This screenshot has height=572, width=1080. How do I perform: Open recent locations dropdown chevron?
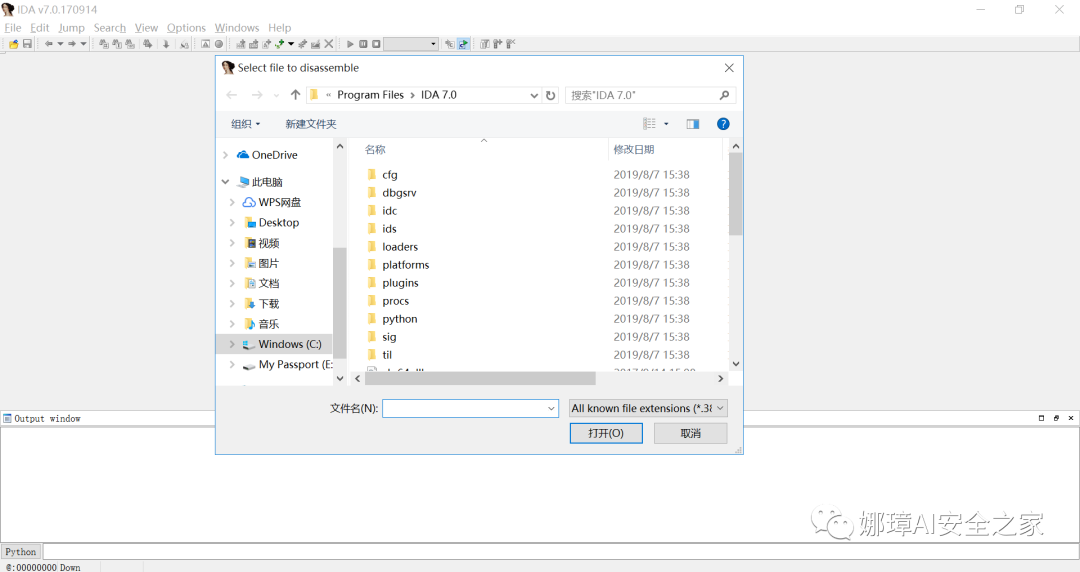(x=276, y=95)
